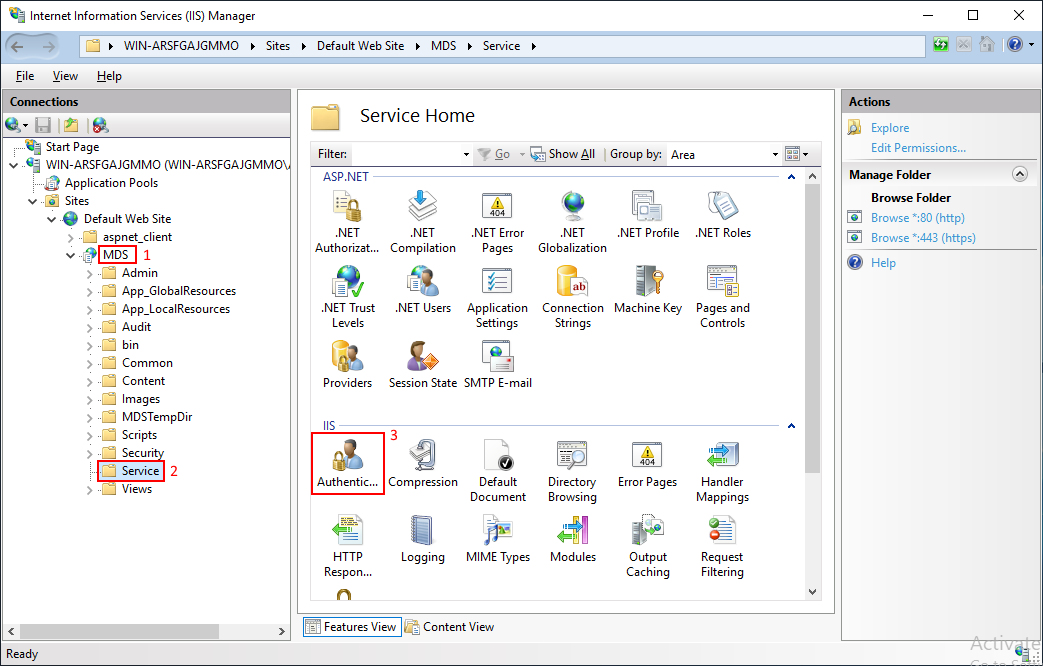Open the Filter dropdown arrow
Screen dimensions: 1043x666
pos(466,154)
